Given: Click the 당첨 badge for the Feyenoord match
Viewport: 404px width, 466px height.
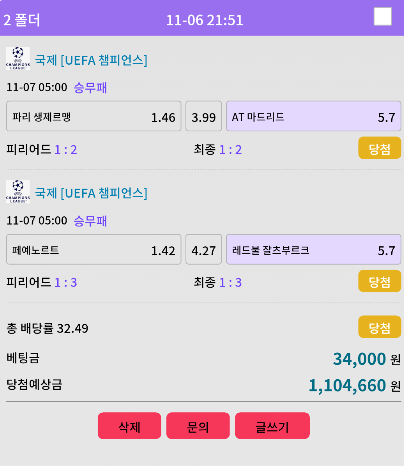Looking at the screenshot, I should tap(380, 281).
